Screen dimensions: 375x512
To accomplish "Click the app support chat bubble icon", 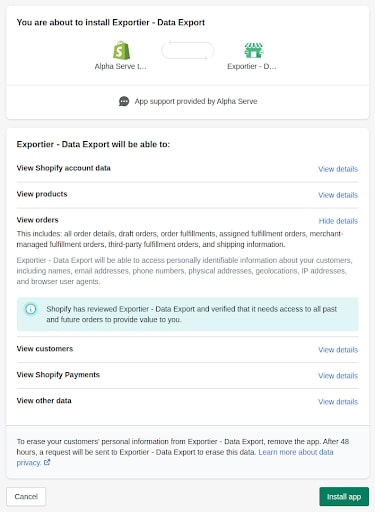I will coord(124,101).
